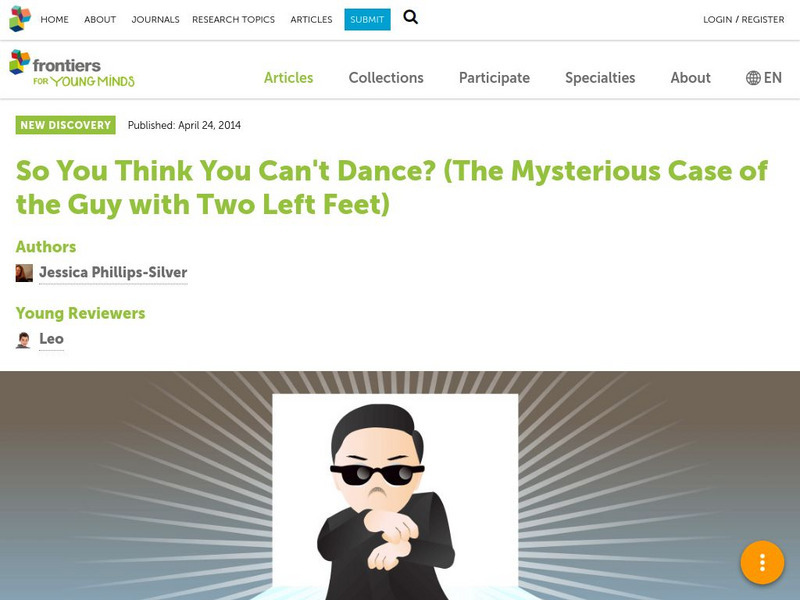The image size is (800, 600).
Task: Go to the Participate menu
Action: (x=494, y=78)
